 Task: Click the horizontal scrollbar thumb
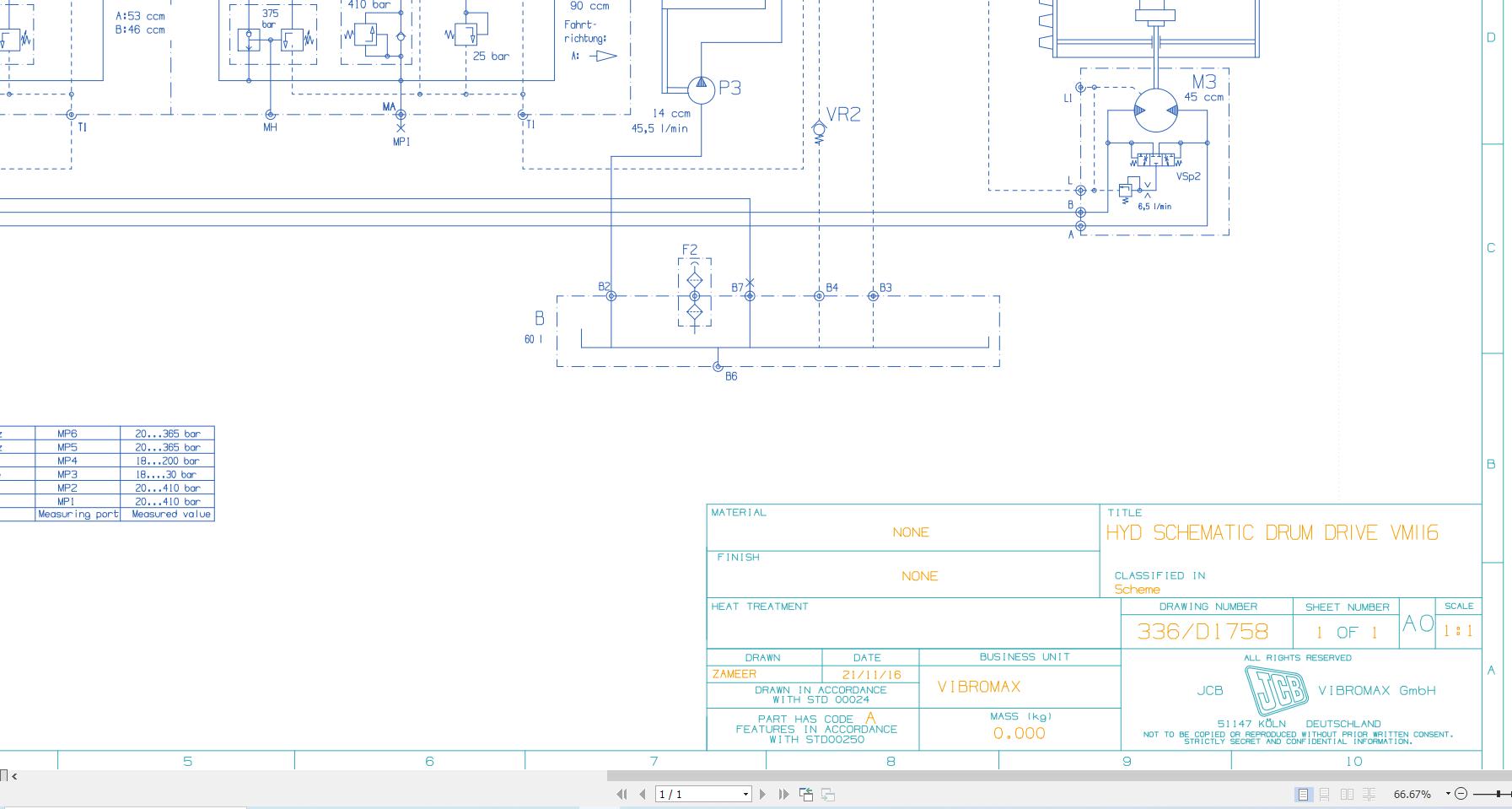tap(1059, 775)
